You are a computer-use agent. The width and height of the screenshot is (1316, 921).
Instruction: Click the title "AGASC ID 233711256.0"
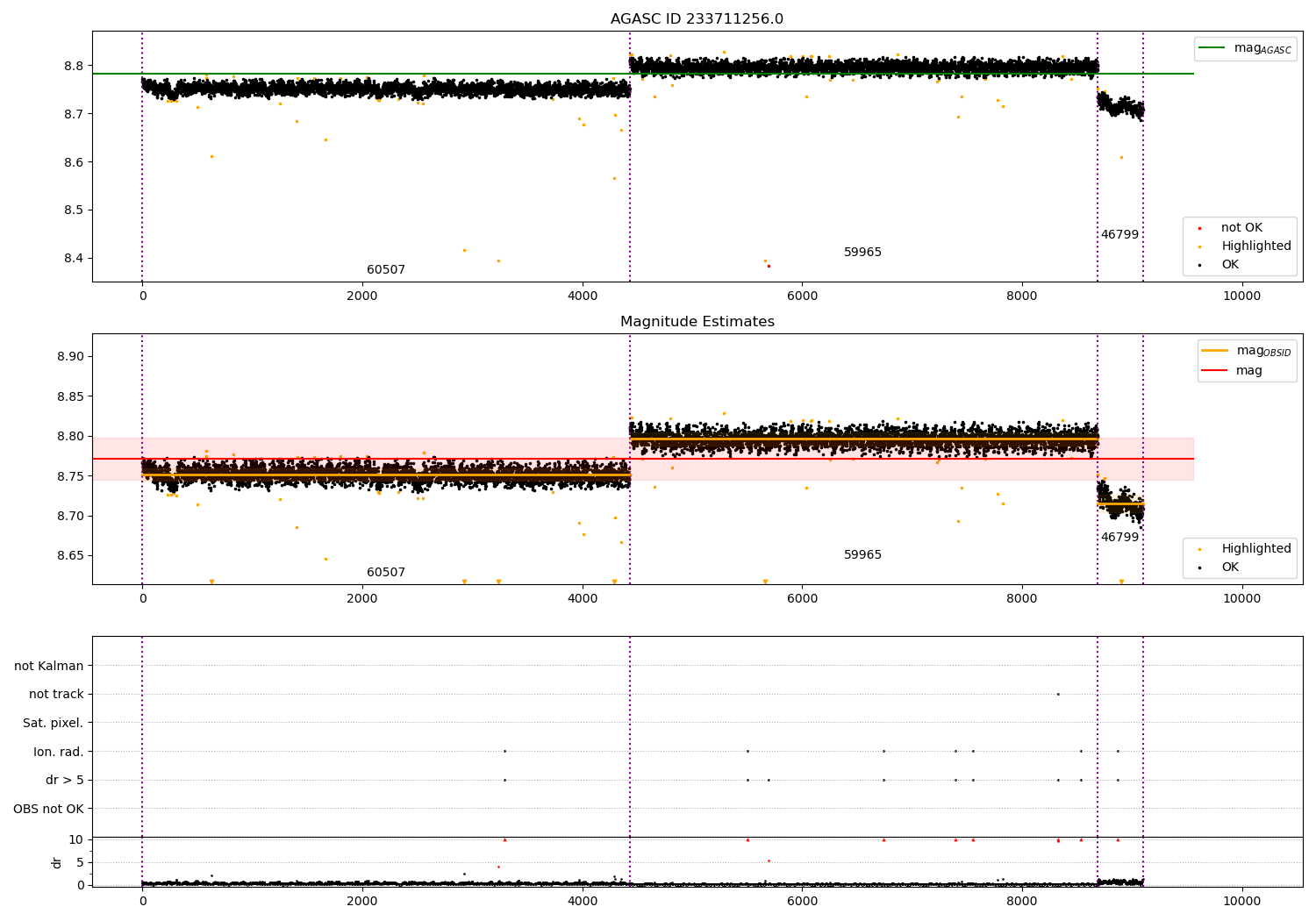697,19
